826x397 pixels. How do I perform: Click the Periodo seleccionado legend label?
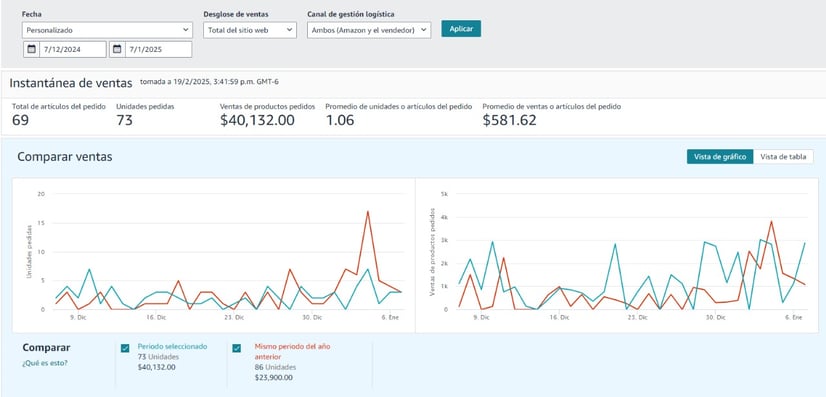point(172,346)
